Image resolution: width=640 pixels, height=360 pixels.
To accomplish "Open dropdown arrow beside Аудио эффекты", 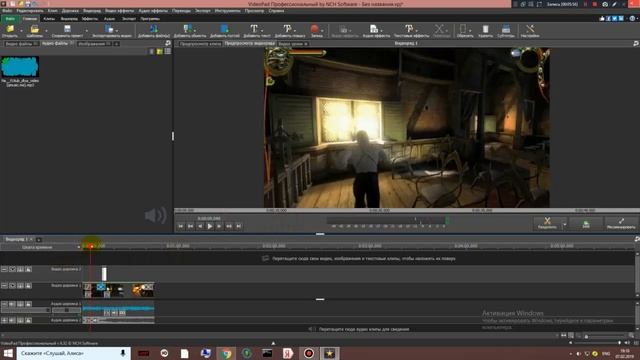I will (x=382, y=30).
